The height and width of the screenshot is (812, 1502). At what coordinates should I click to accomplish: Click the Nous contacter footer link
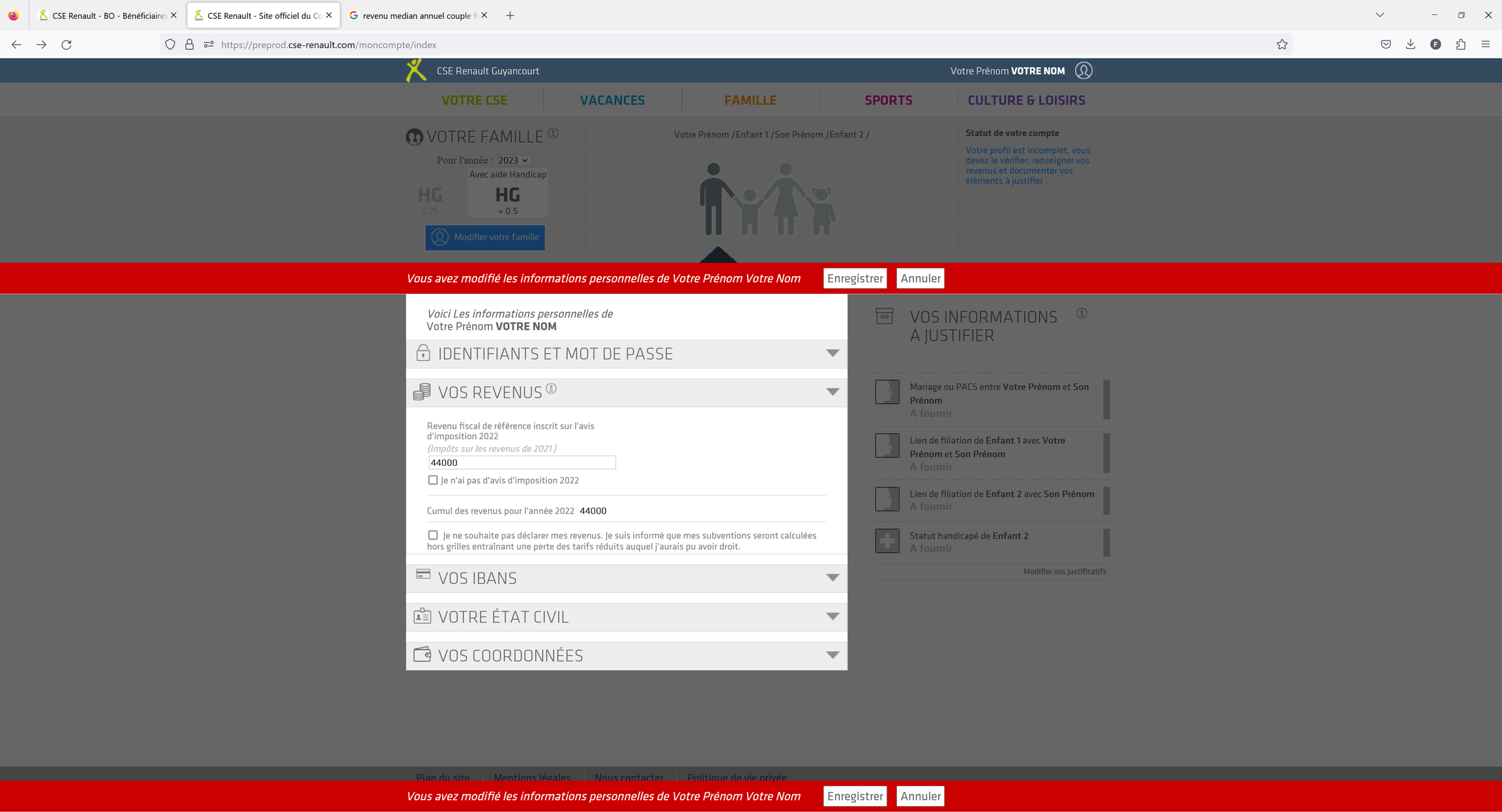[629, 777]
